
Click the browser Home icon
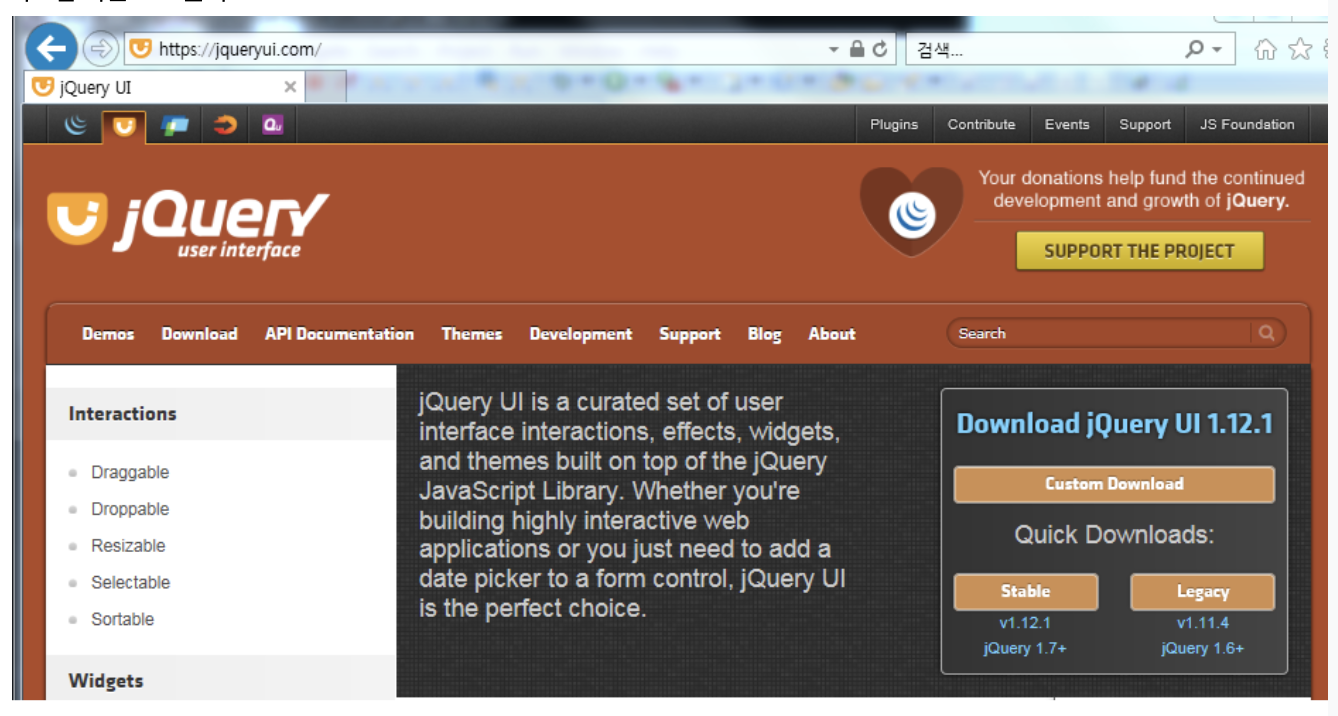click(1265, 48)
